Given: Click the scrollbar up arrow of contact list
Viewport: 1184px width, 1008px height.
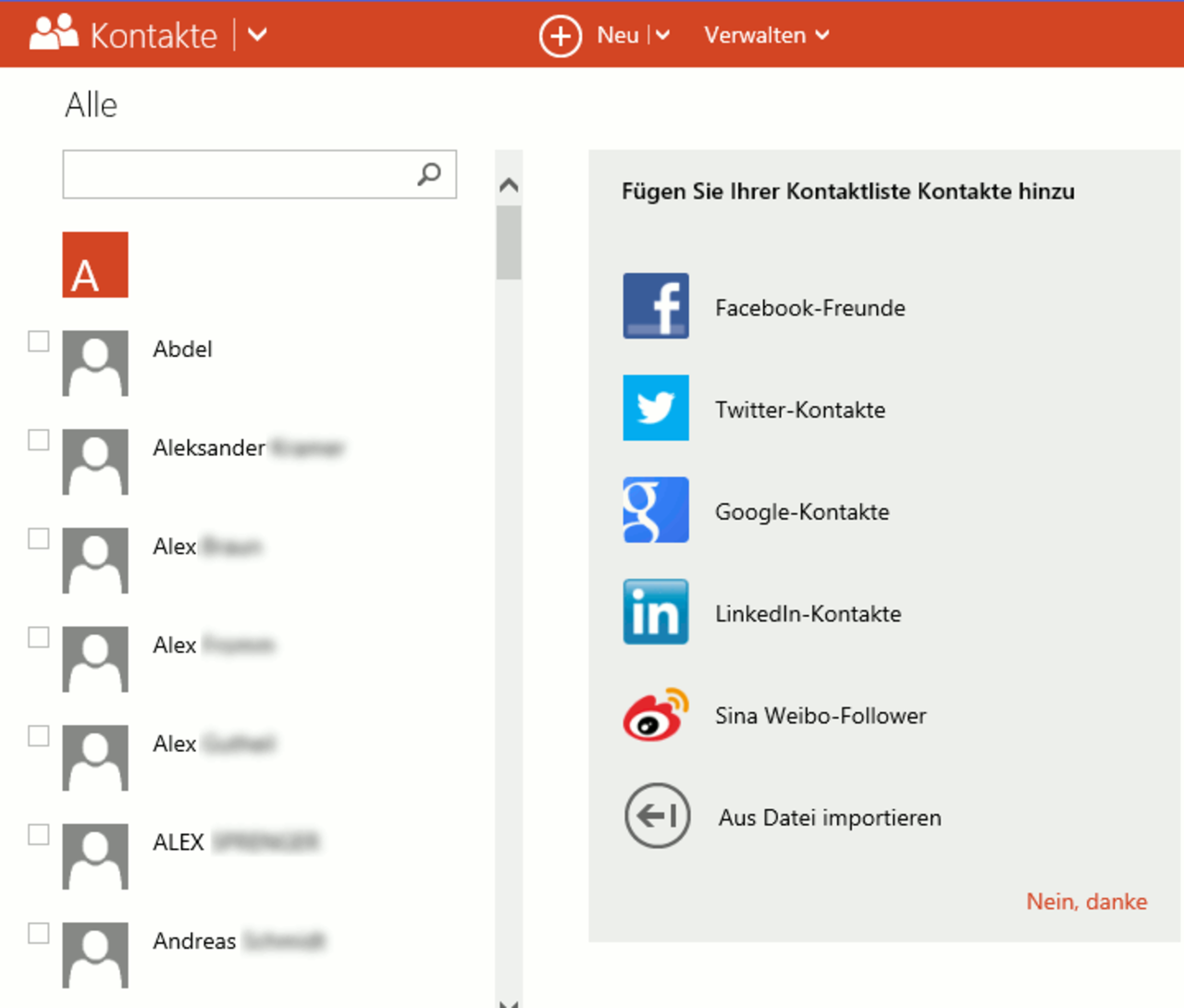Looking at the screenshot, I should click(x=509, y=185).
